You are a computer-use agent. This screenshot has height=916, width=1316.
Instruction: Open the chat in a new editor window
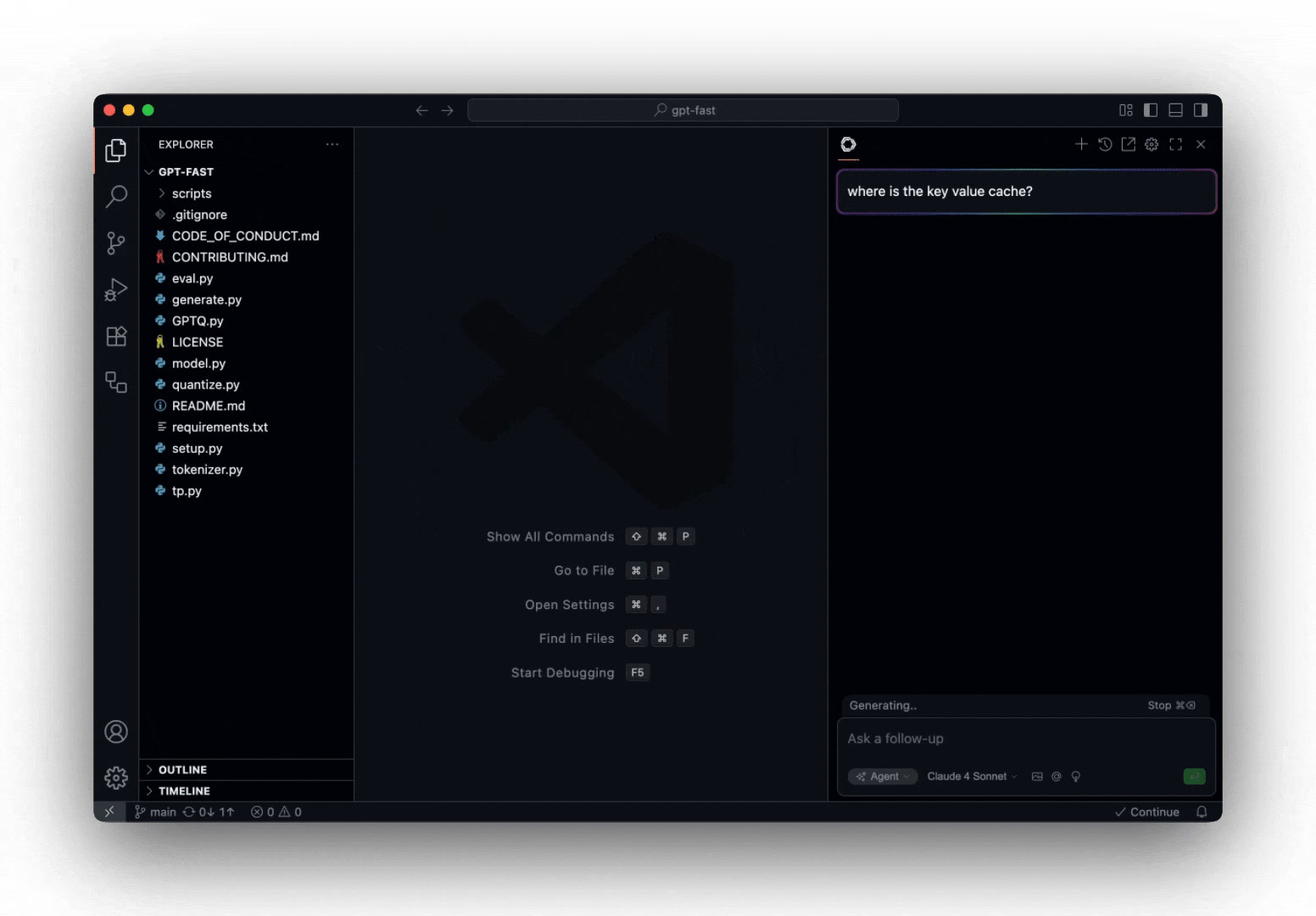pyautogui.click(x=1128, y=144)
